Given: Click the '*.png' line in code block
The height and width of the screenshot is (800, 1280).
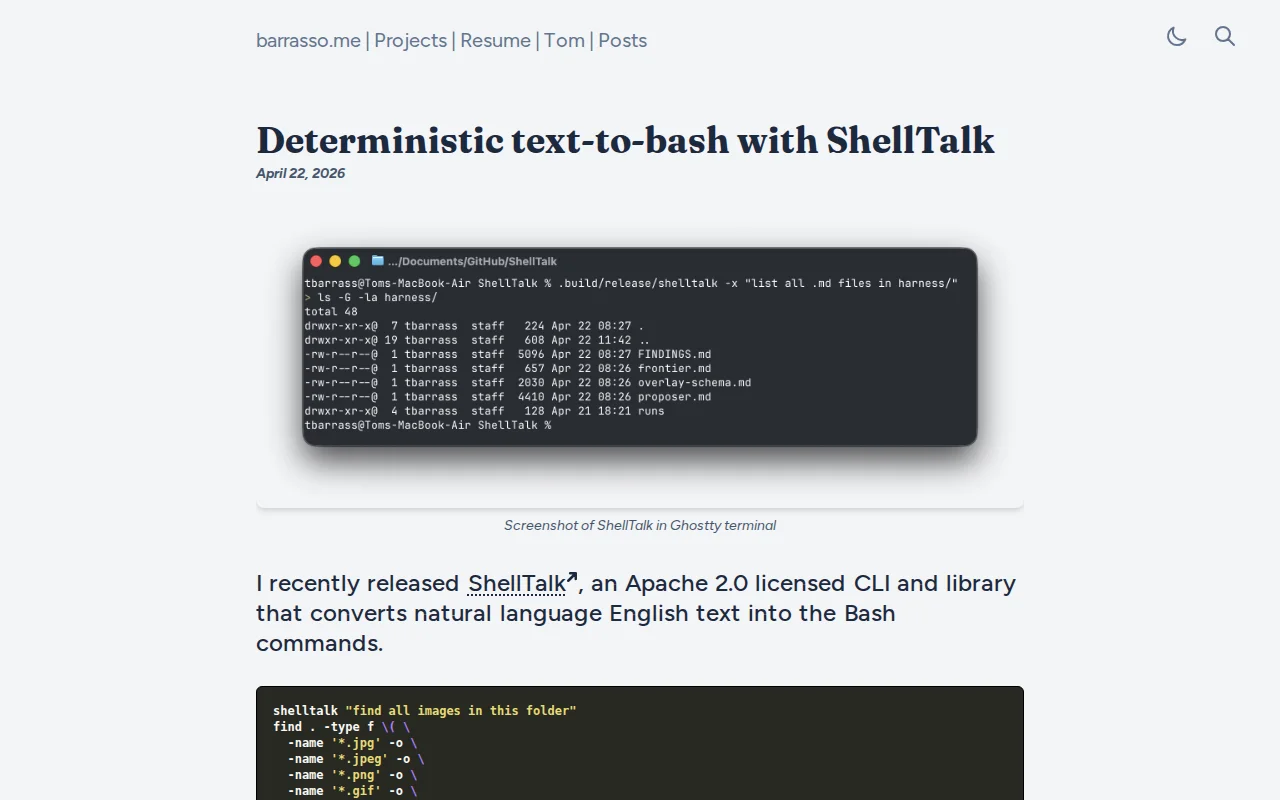Looking at the screenshot, I should (x=352, y=775).
